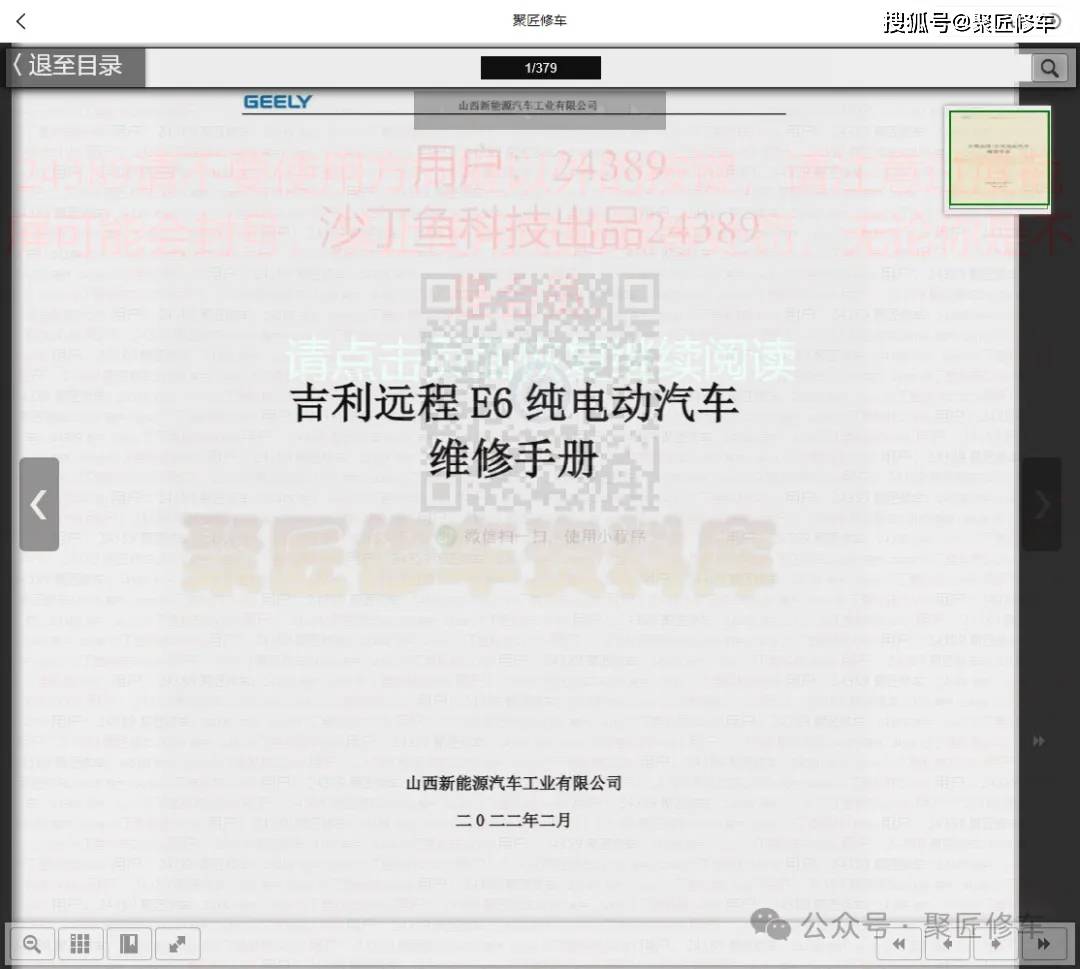Return to the catalog with 退至目录
Image resolution: width=1080 pixels, height=969 pixels.
point(76,66)
